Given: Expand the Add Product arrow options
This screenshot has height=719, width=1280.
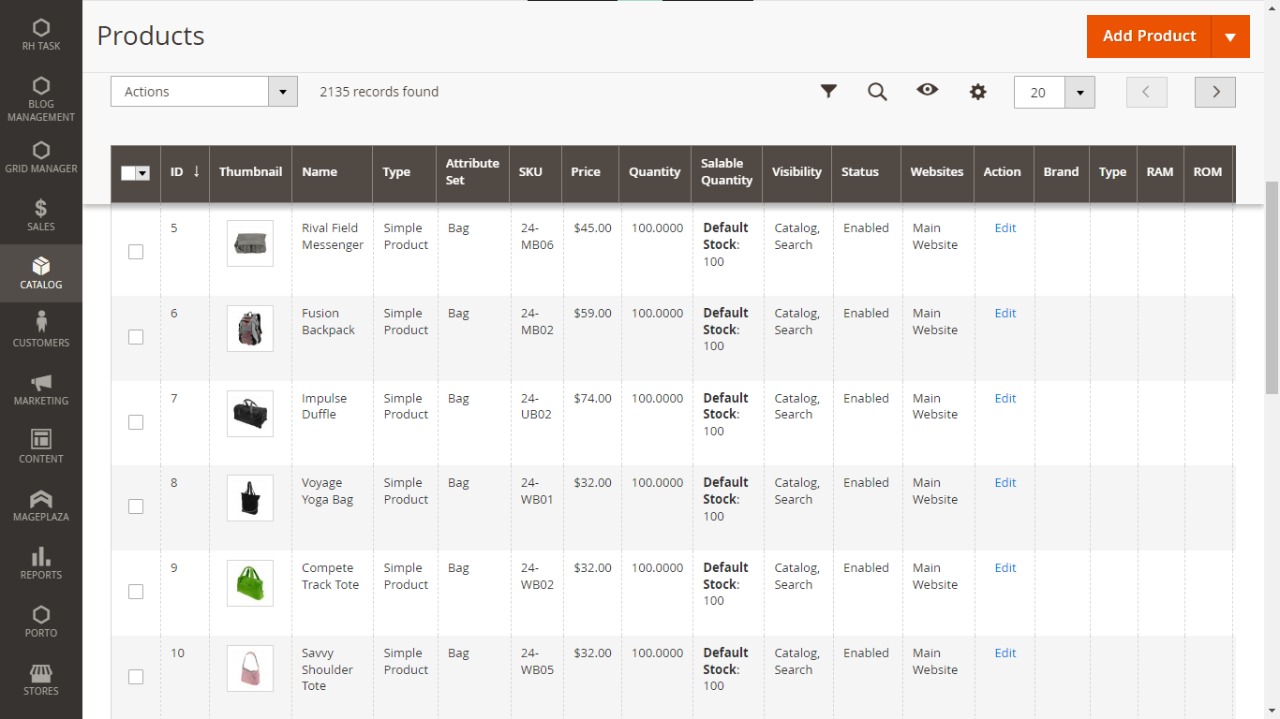Looking at the screenshot, I should pyautogui.click(x=1230, y=37).
